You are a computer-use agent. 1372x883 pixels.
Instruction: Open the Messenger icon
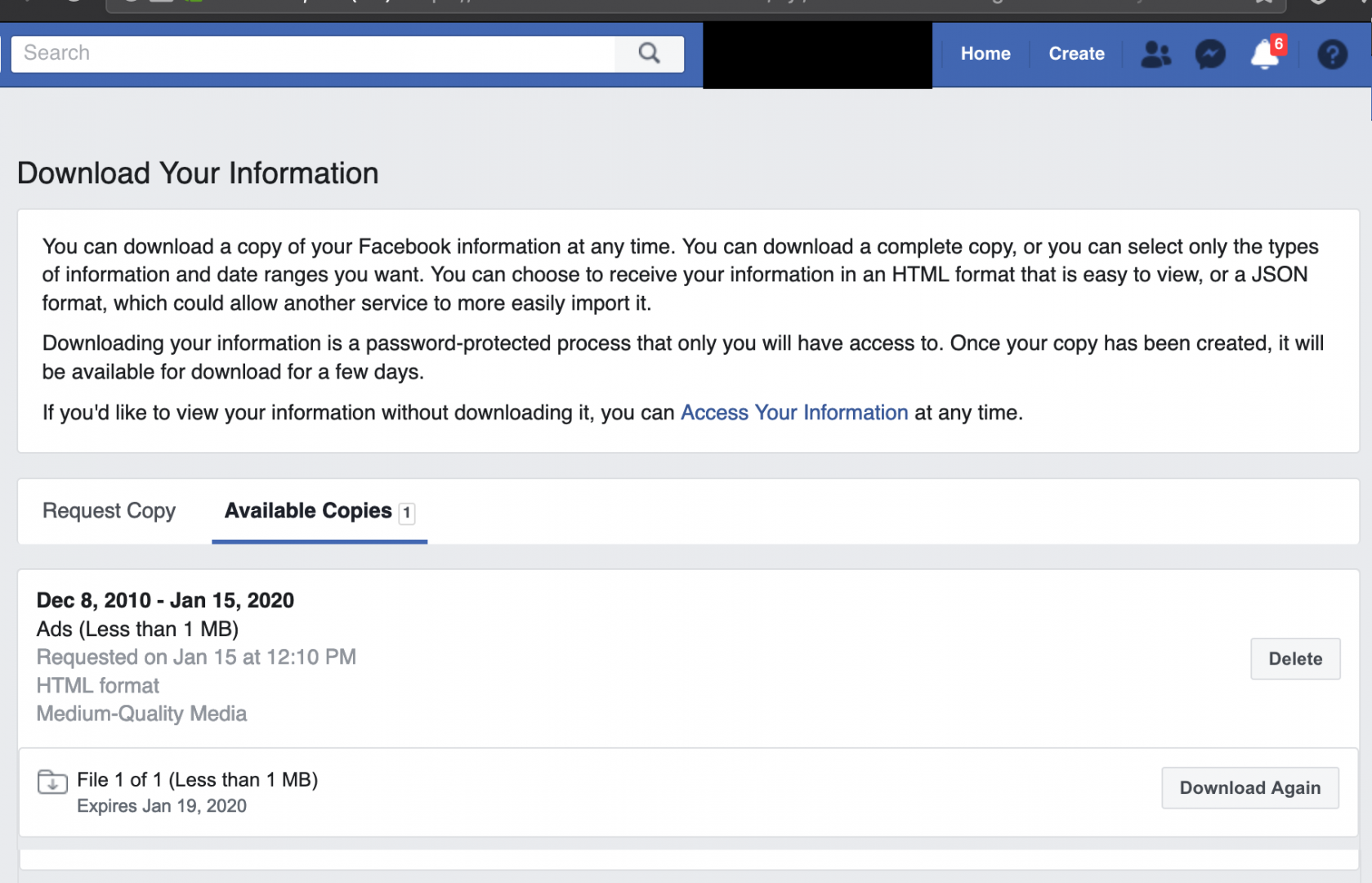click(1210, 55)
